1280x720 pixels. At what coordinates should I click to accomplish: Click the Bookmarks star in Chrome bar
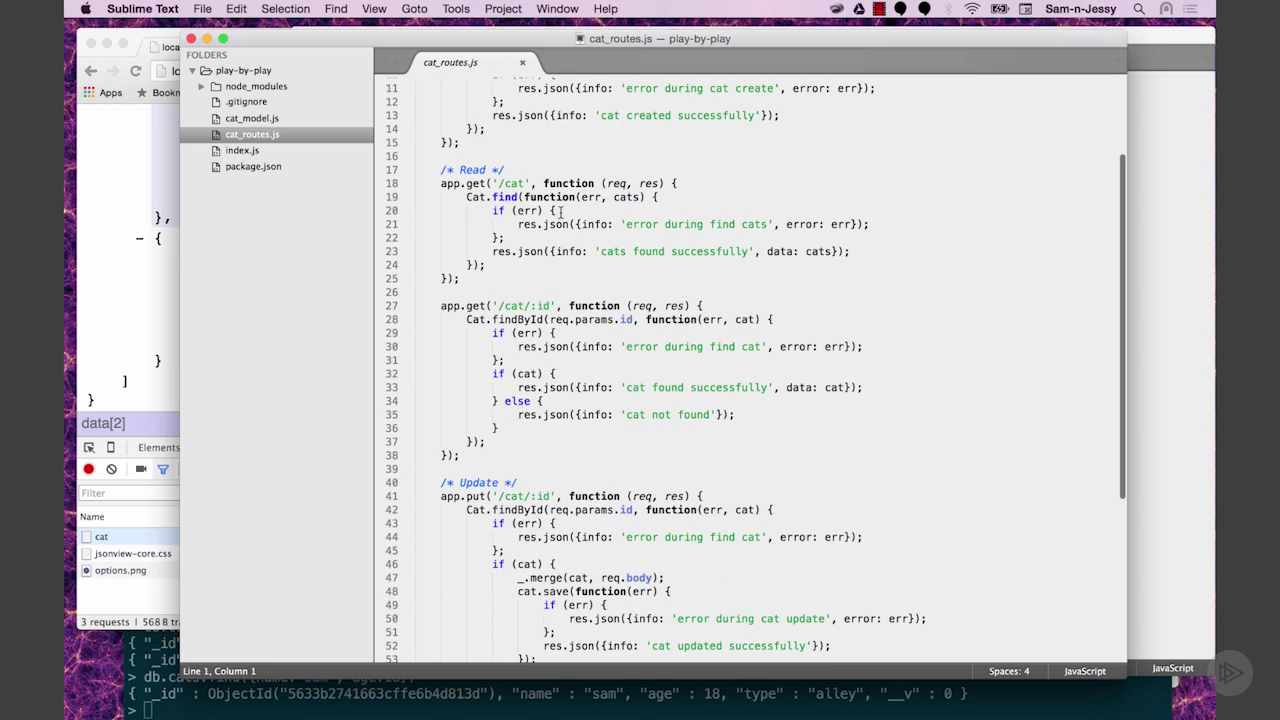pos(142,93)
